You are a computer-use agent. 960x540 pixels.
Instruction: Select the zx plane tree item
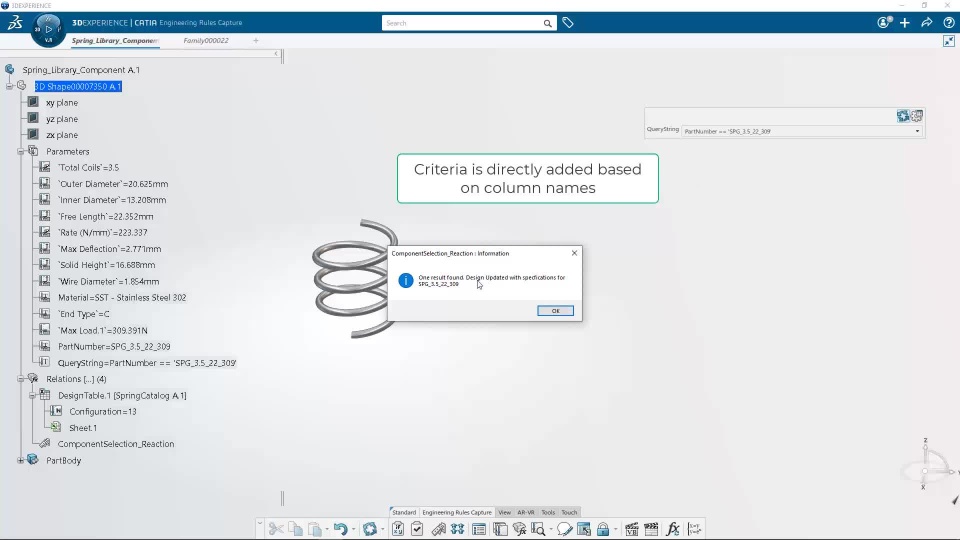tap(62, 135)
